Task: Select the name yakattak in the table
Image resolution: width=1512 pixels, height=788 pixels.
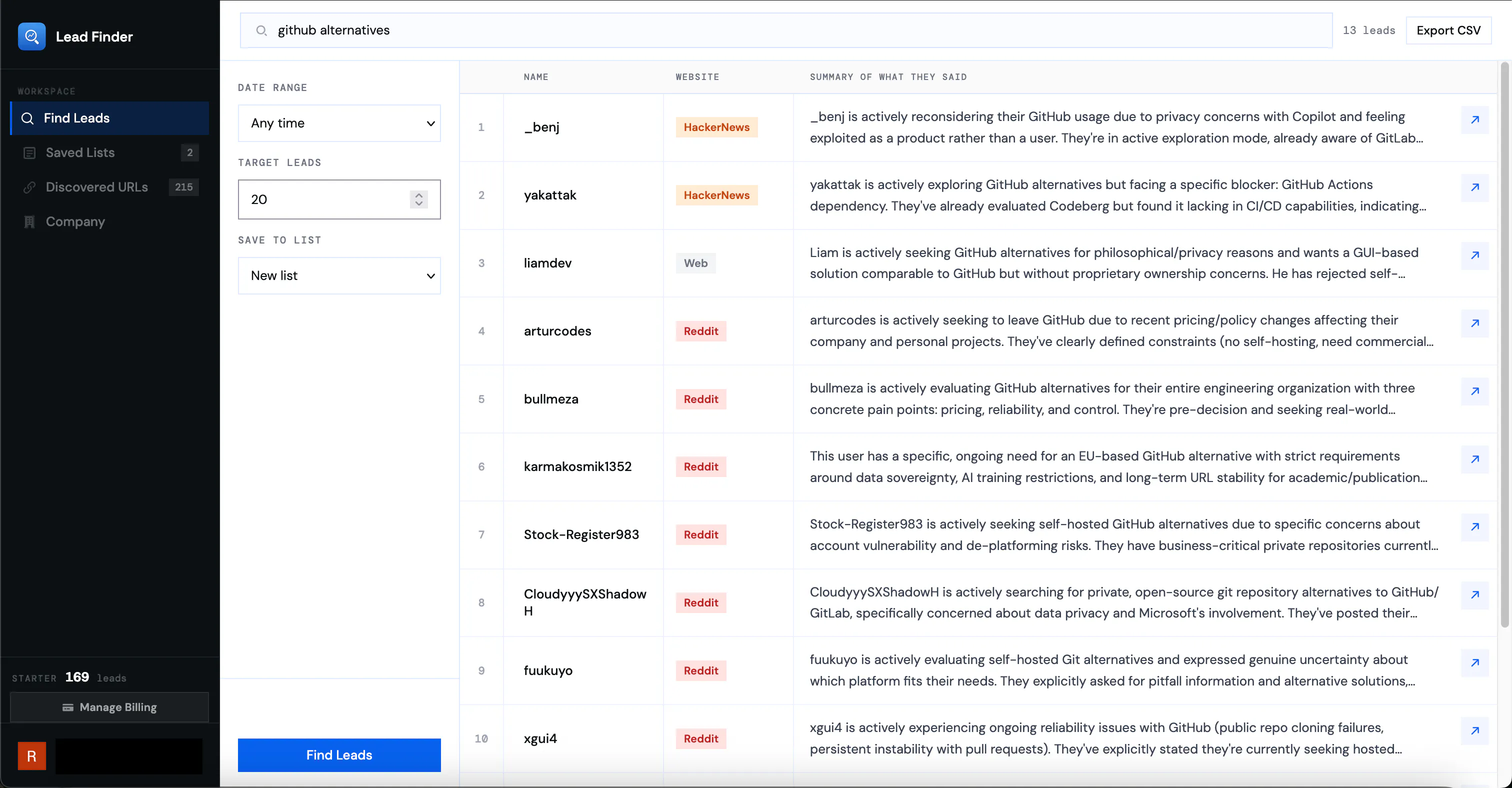Action: coord(550,195)
